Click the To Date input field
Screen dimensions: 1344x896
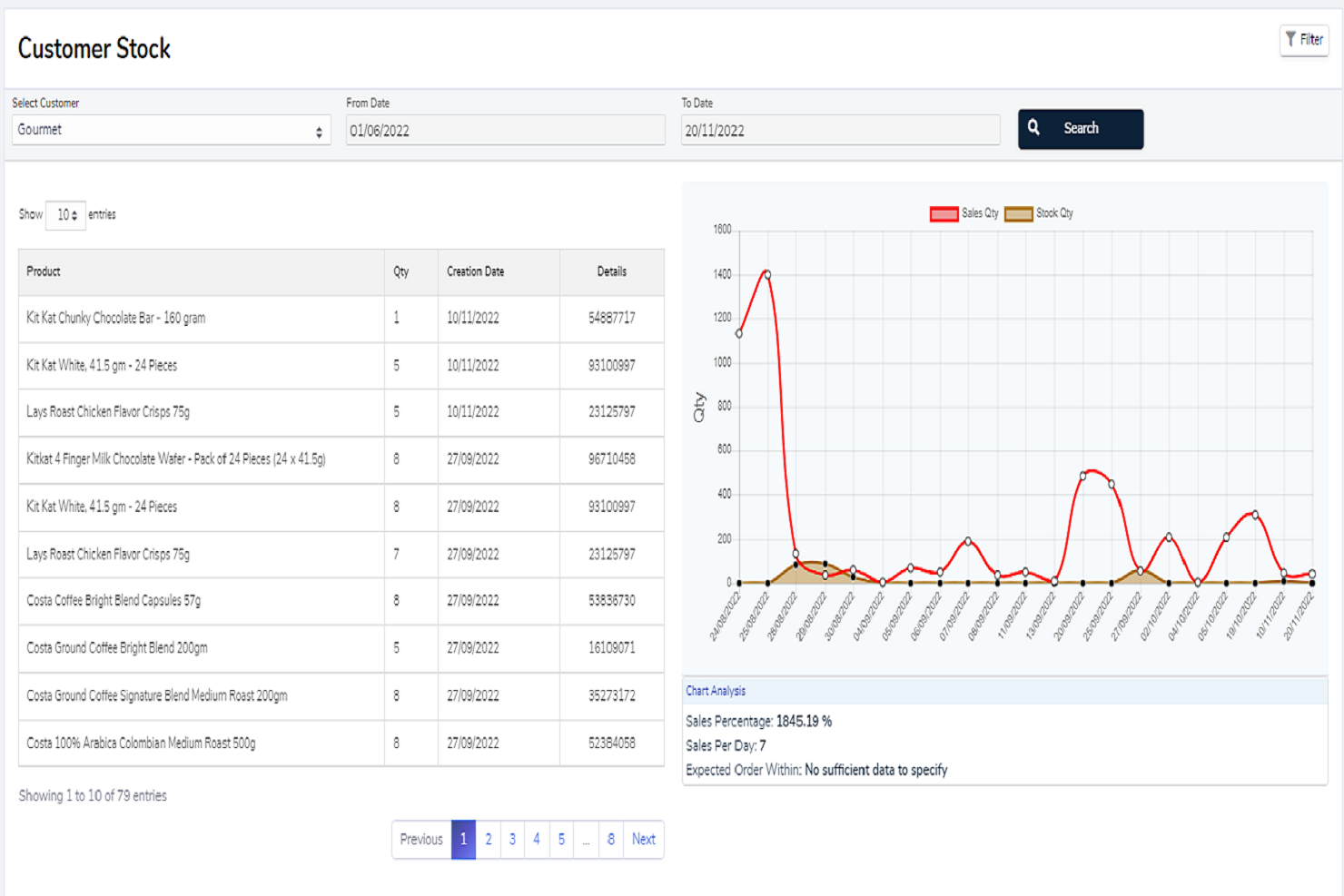point(840,130)
